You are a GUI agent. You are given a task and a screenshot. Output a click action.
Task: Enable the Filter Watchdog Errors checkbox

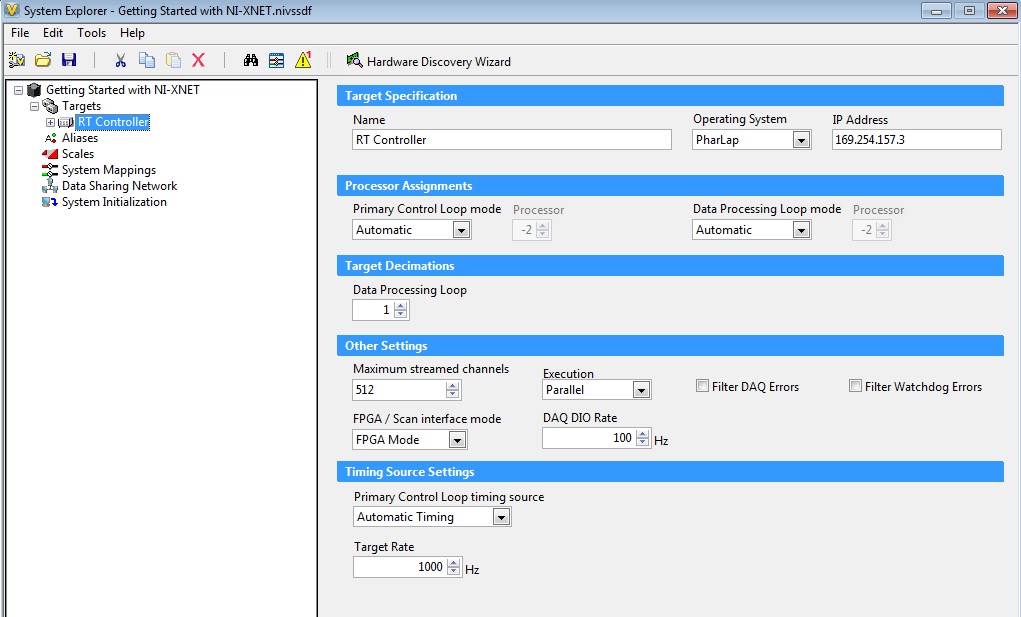[x=856, y=386]
